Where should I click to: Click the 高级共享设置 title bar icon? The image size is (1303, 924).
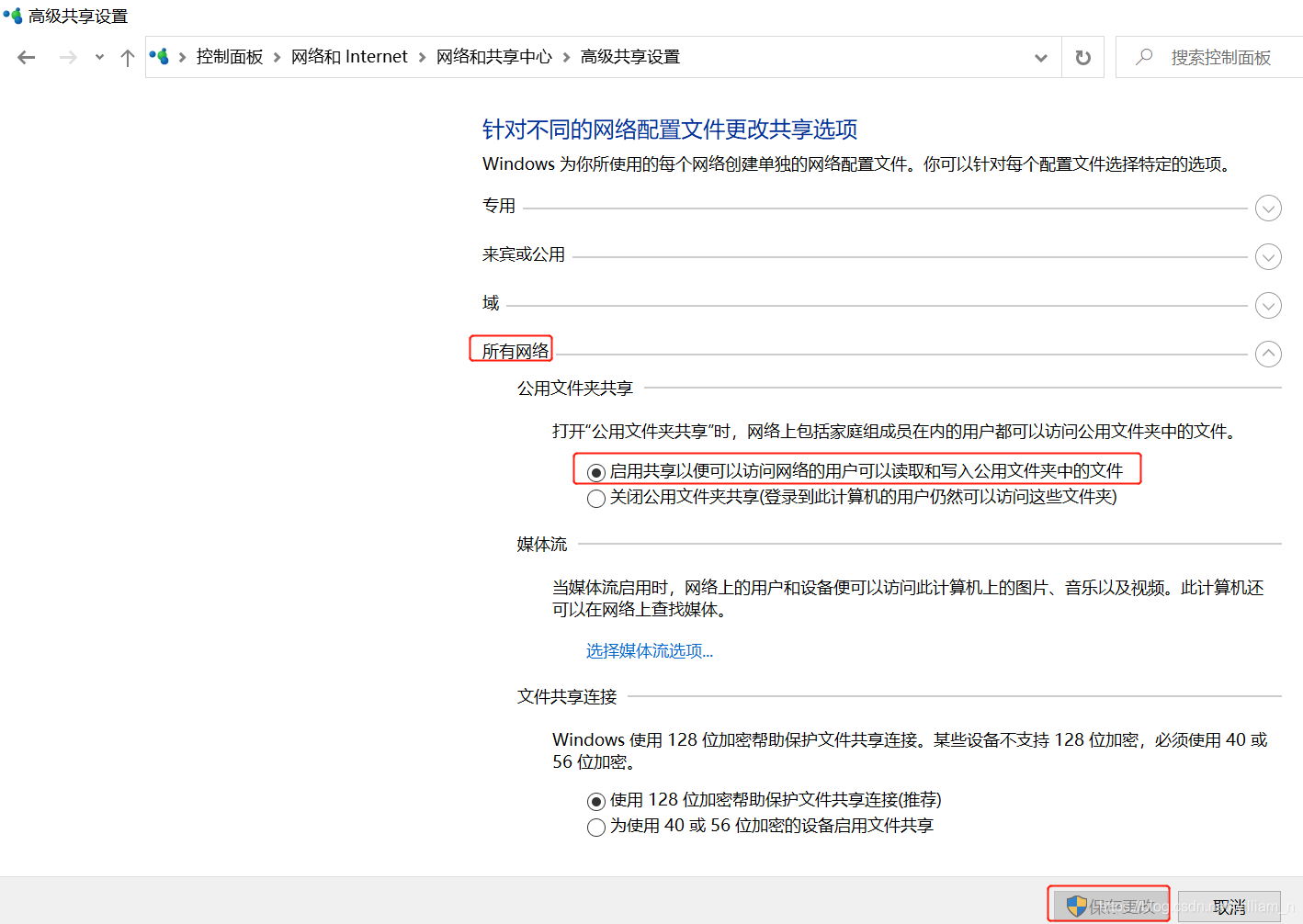click(x=13, y=16)
